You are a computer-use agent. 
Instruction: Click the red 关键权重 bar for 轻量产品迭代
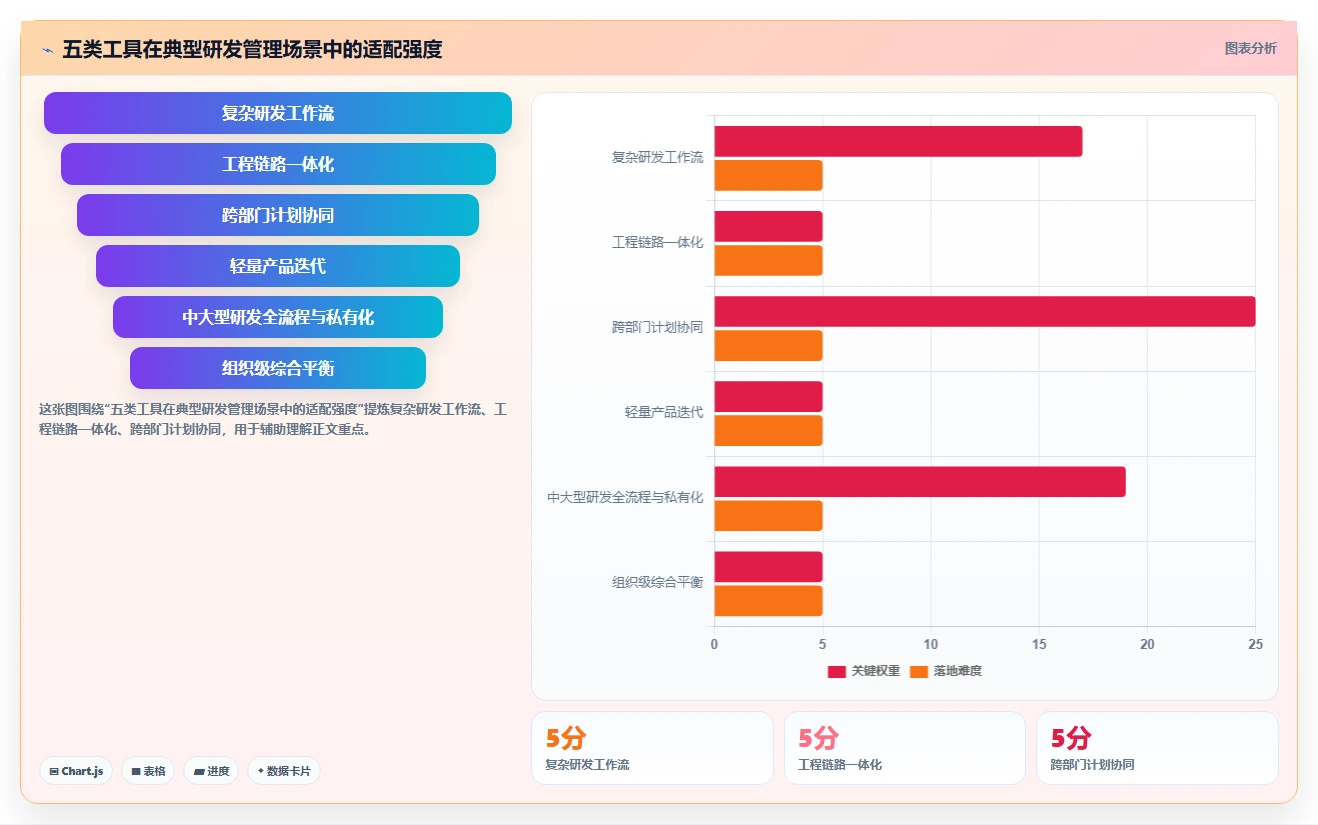coord(768,396)
